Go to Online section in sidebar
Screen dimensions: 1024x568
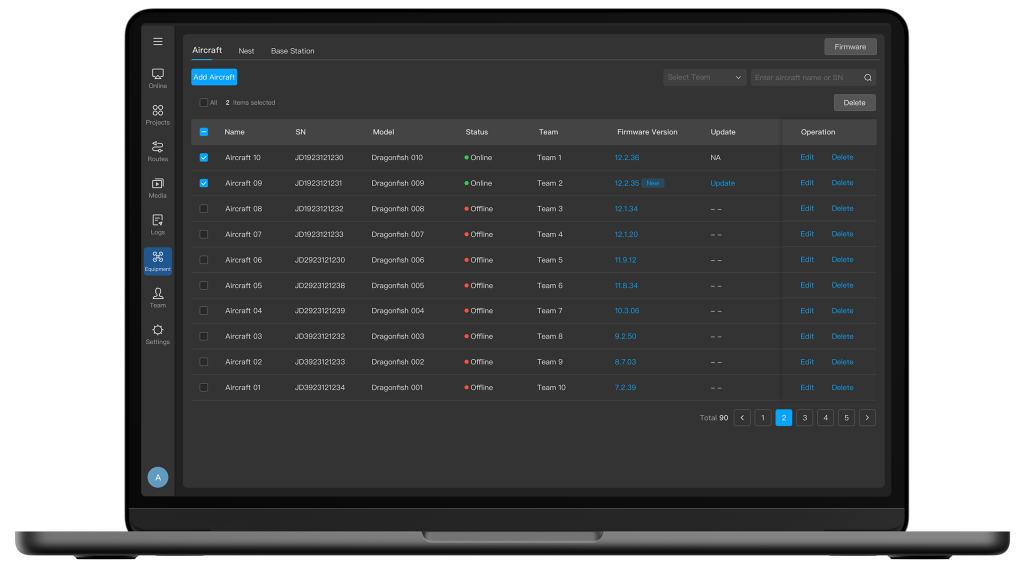pos(158,77)
